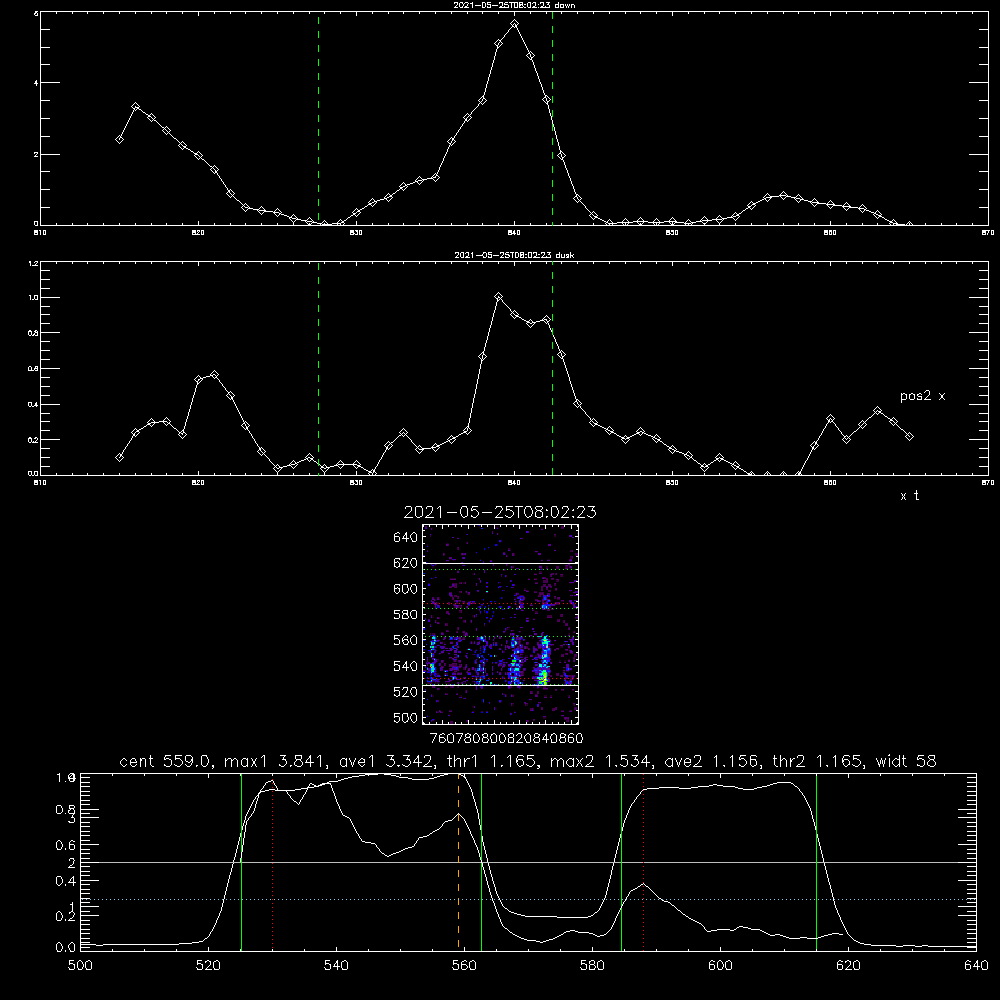Click the "0.0" y-axis label of bottom plot
The image size is (1000, 1000).
pos(66,947)
